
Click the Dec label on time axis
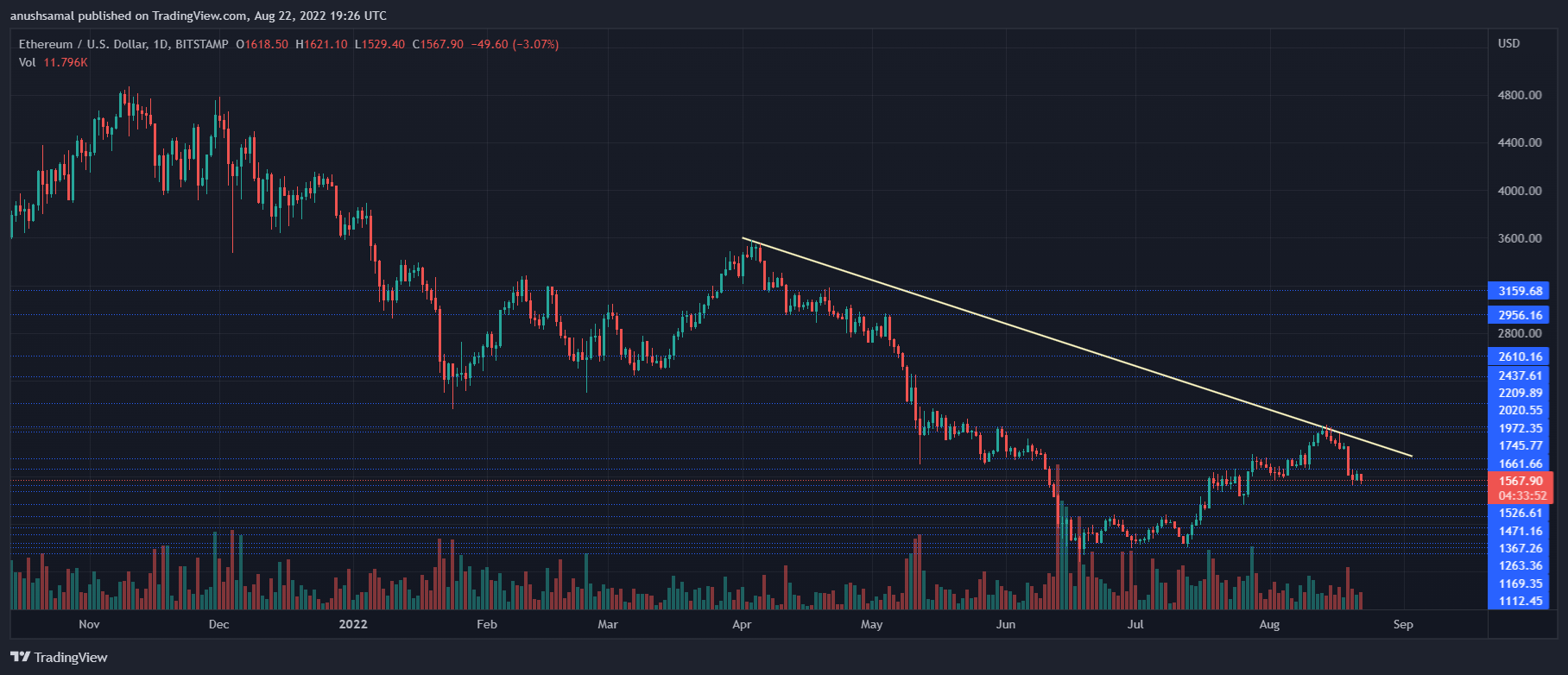(x=219, y=624)
